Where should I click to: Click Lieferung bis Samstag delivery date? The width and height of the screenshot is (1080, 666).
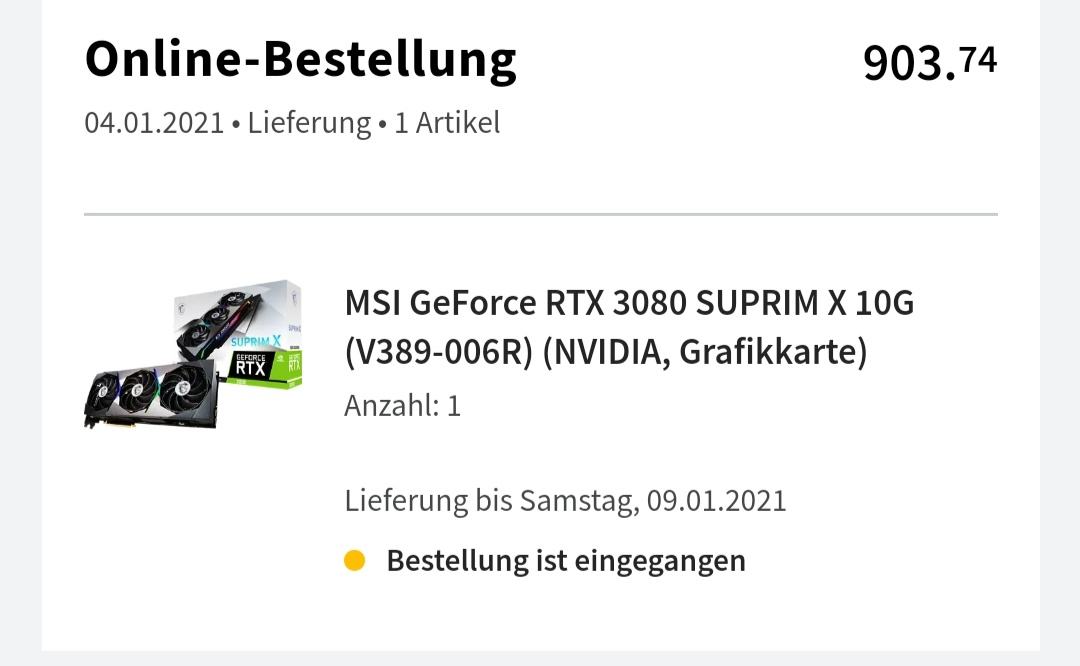tap(565, 501)
